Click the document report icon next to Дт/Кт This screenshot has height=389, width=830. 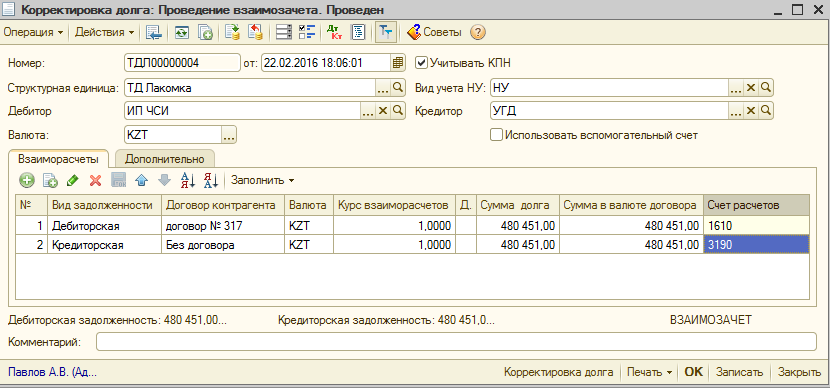[358, 33]
